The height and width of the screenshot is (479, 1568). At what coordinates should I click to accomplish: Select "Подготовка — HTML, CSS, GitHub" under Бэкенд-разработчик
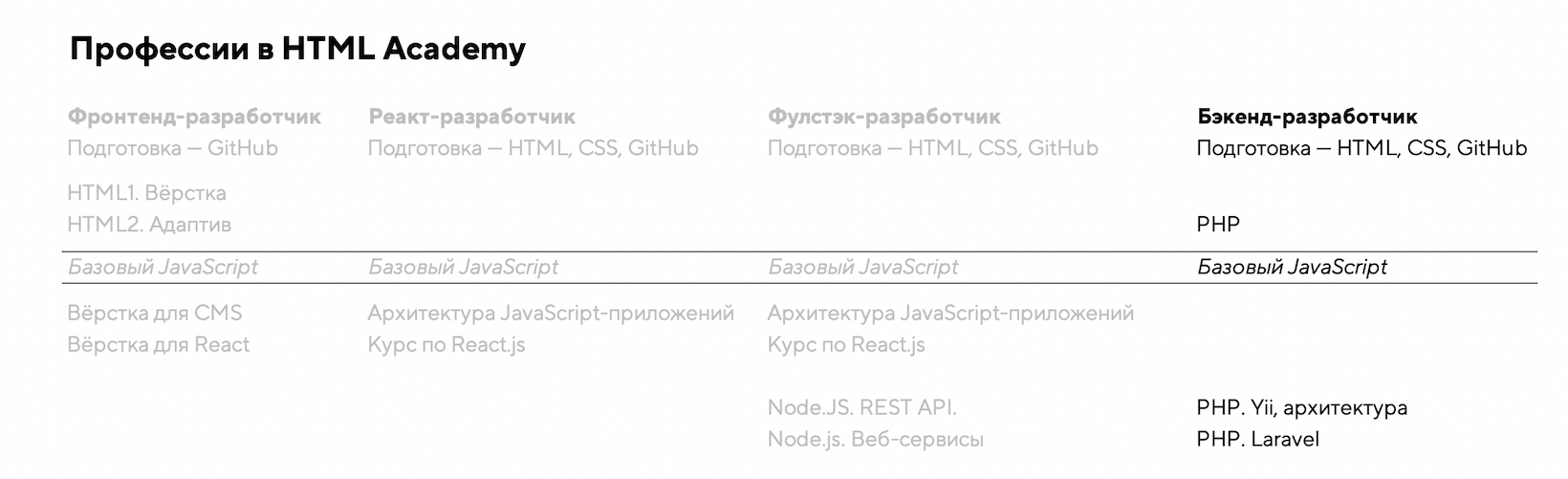pos(1361,148)
